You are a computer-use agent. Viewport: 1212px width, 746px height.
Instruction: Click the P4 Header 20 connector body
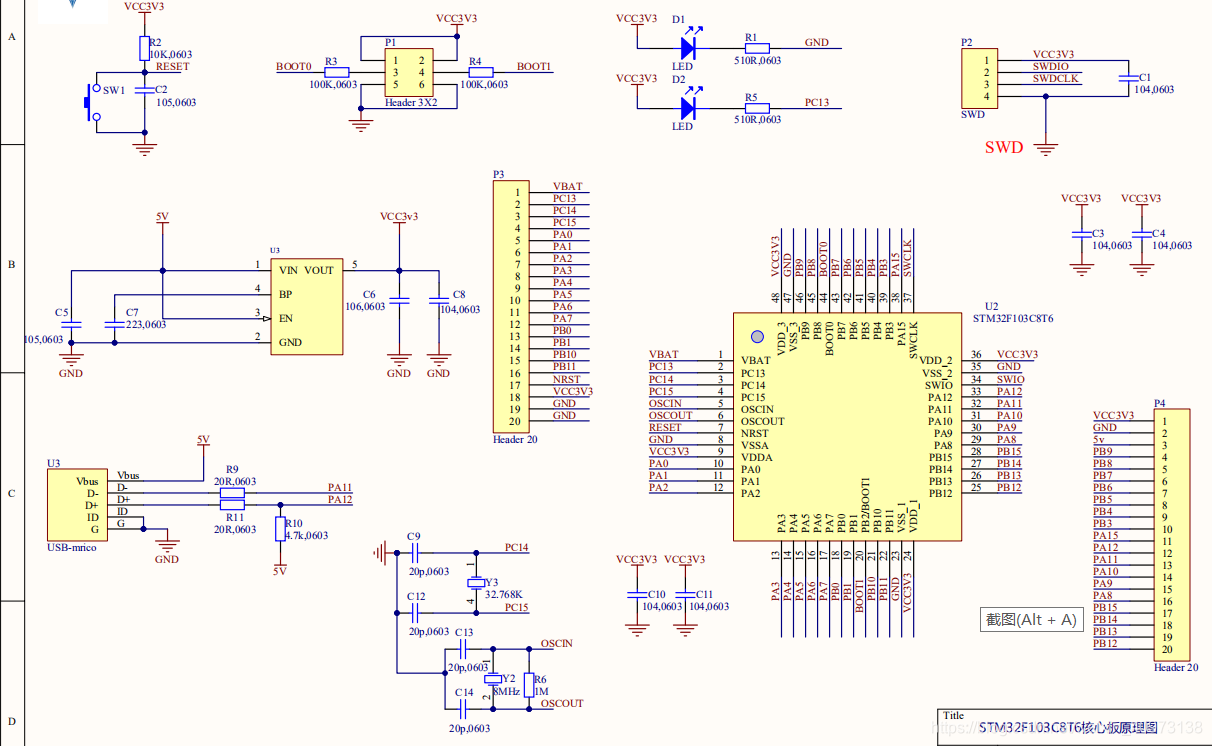click(1172, 535)
